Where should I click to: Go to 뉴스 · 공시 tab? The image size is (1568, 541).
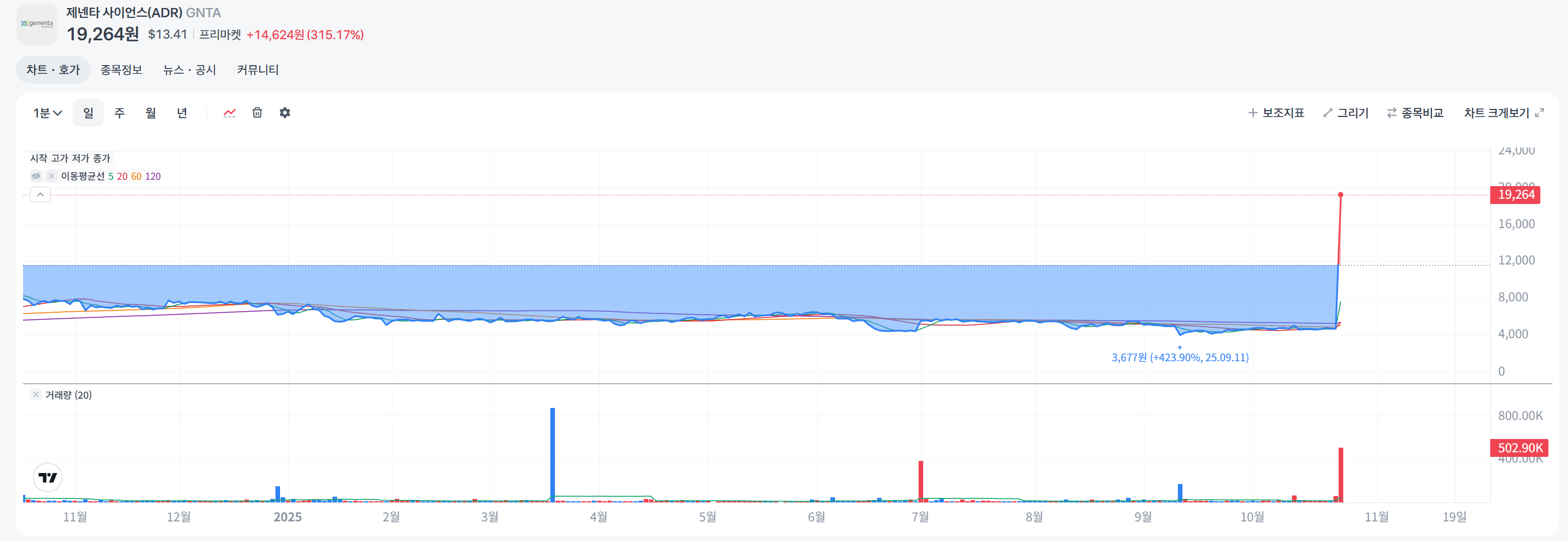[x=190, y=70]
